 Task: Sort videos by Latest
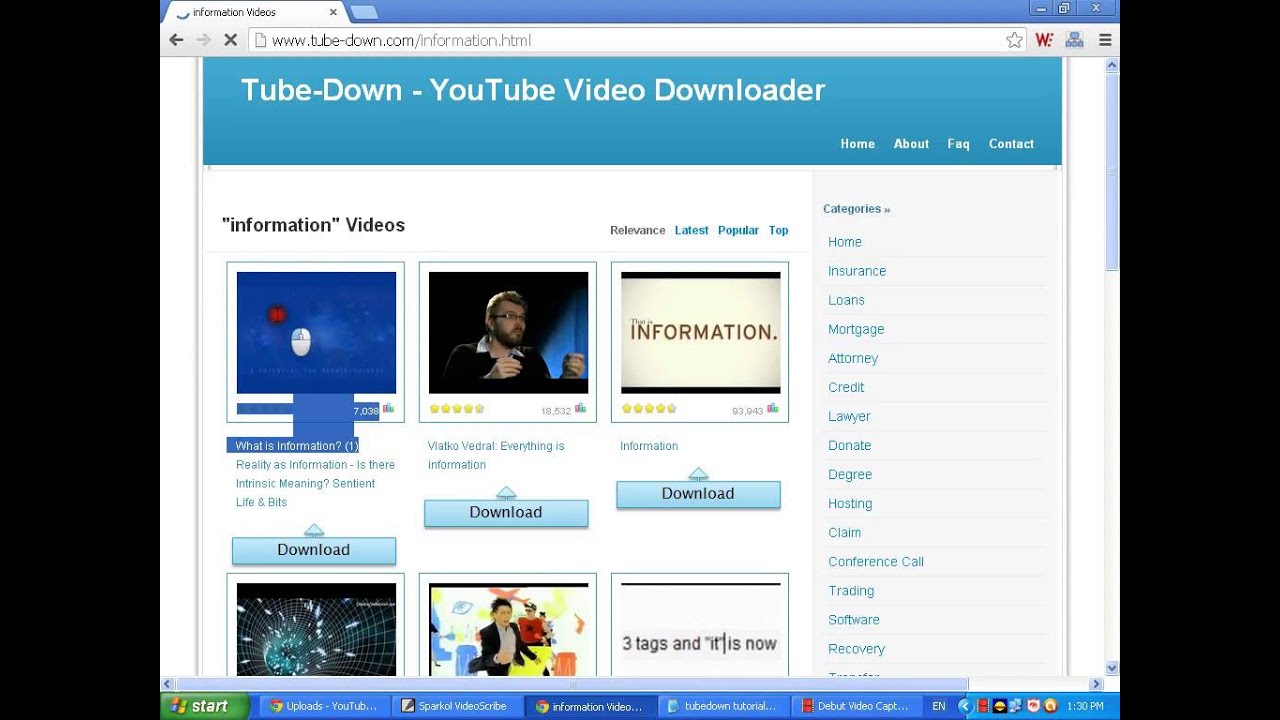691,230
